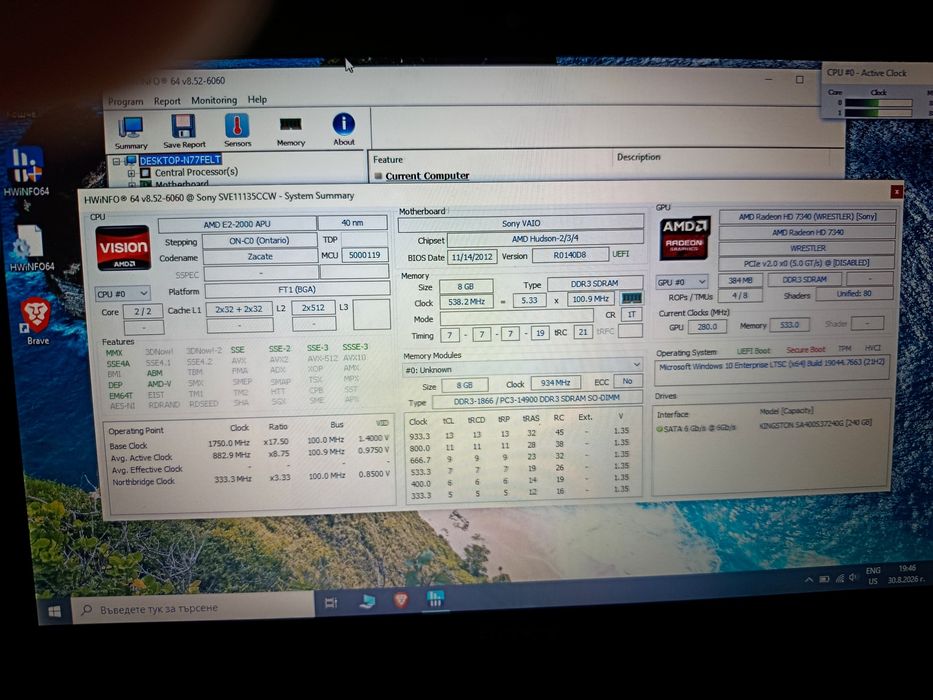Click the Base Clock 1750.0 MHz value
The width and height of the screenshot is (933, 700).
click(x=228, y=443)
